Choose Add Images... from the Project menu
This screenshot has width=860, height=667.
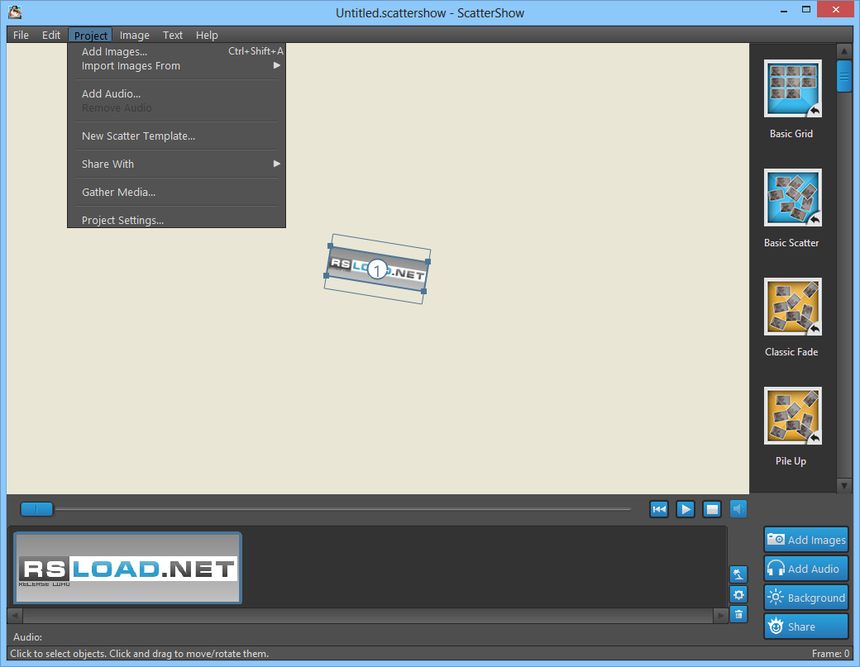[176, 52]
